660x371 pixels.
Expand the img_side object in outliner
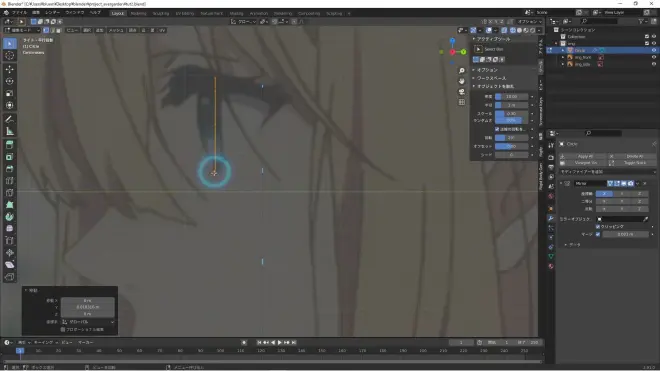pos(563,64)
